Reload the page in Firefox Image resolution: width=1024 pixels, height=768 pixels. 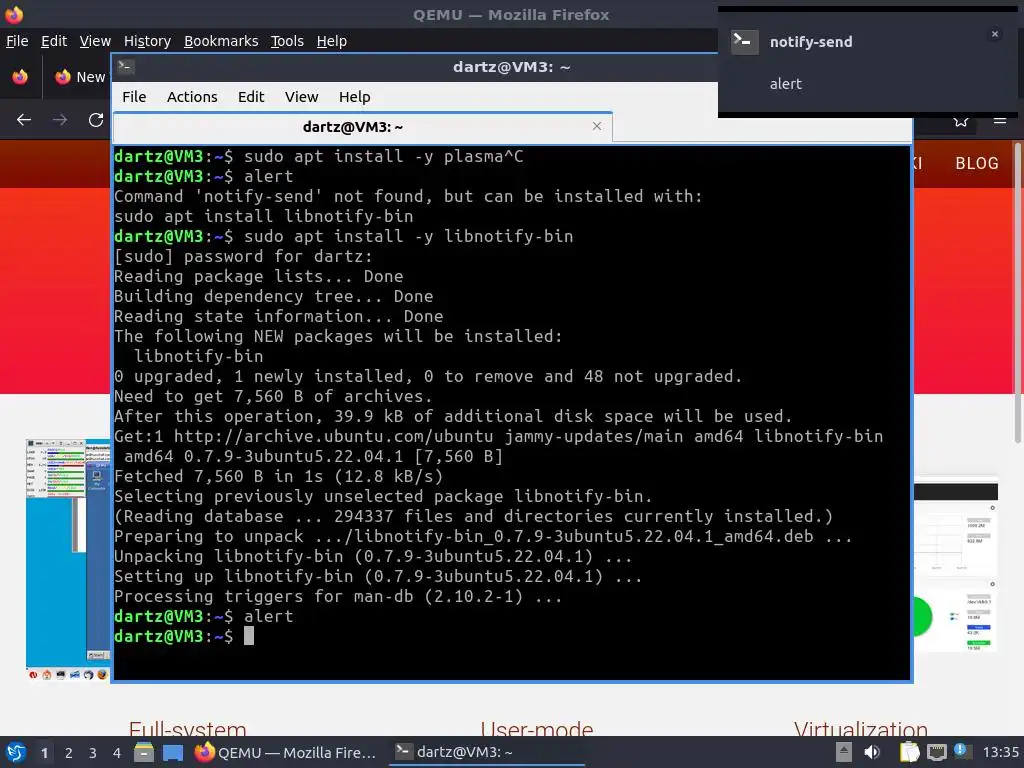tap(96, 120)
